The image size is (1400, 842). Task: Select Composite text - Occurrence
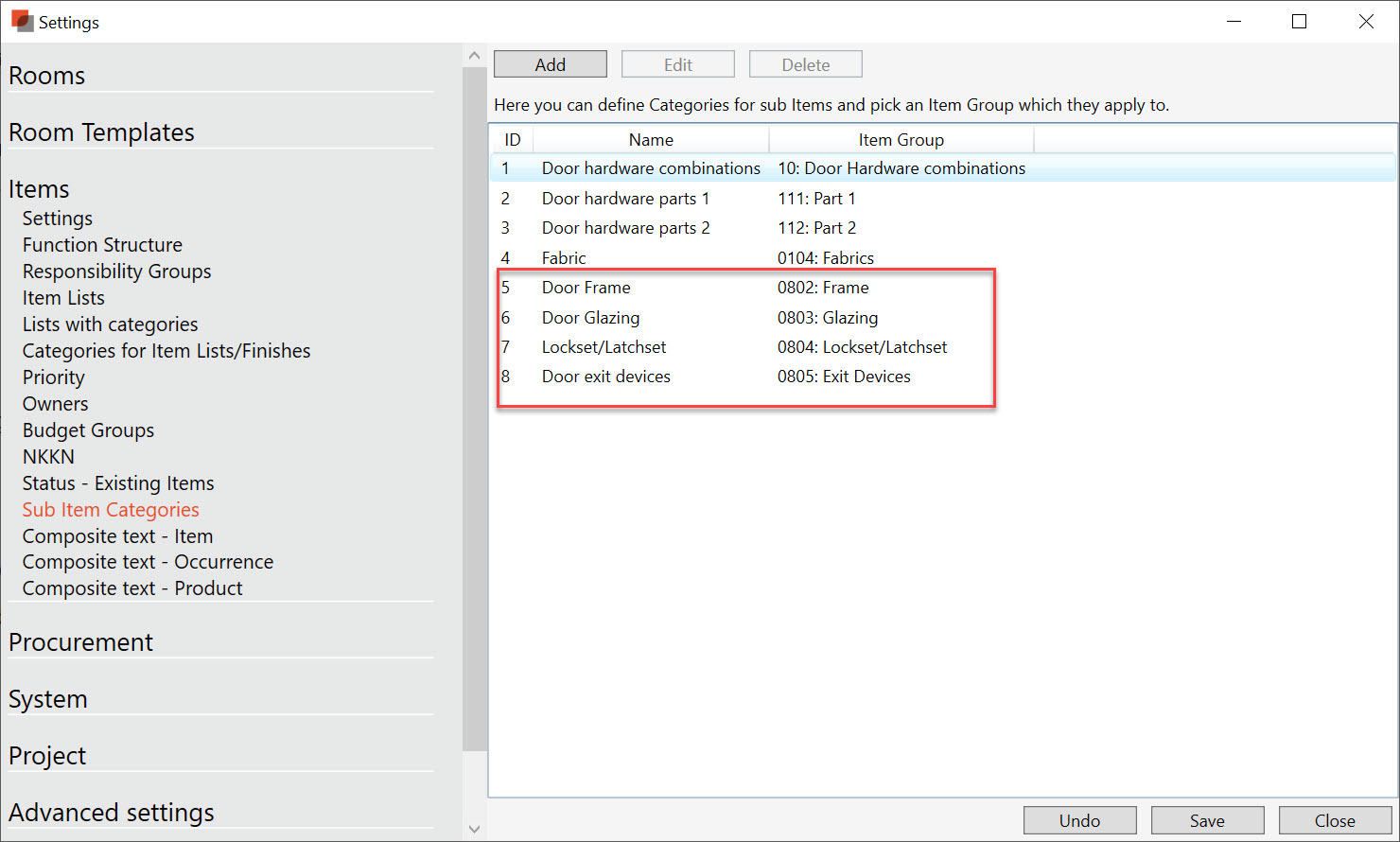[x=148, y=562]
